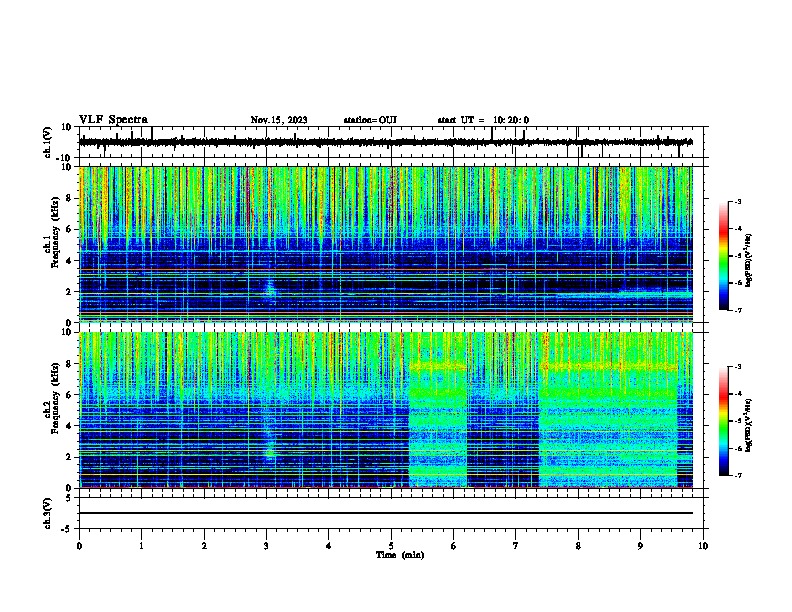Click the flat ch.3 voltage trace line
This screenshot has width=792, height=612.
click(386, 513)
